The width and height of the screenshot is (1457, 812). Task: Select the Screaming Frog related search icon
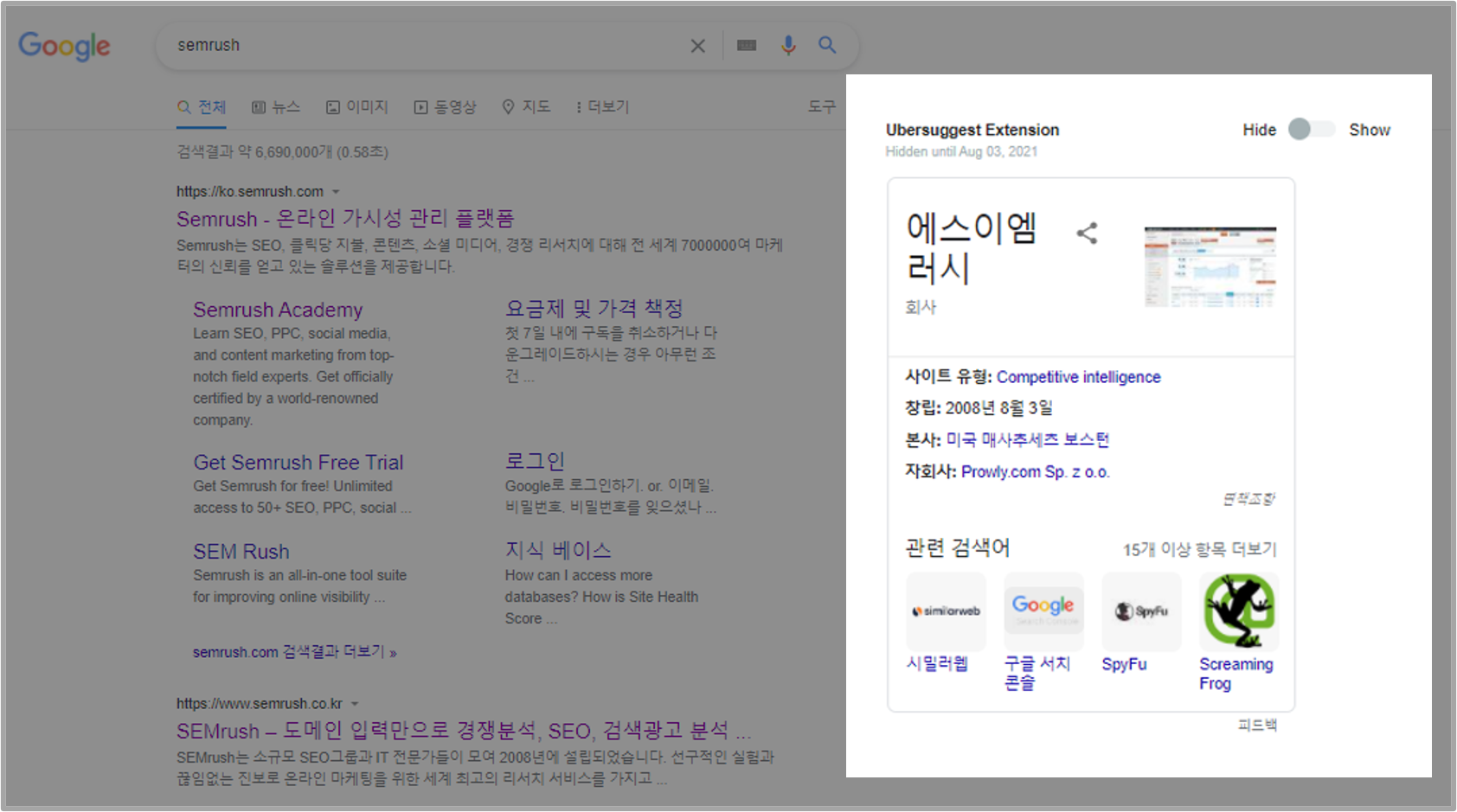click(x=1237, y=611)
